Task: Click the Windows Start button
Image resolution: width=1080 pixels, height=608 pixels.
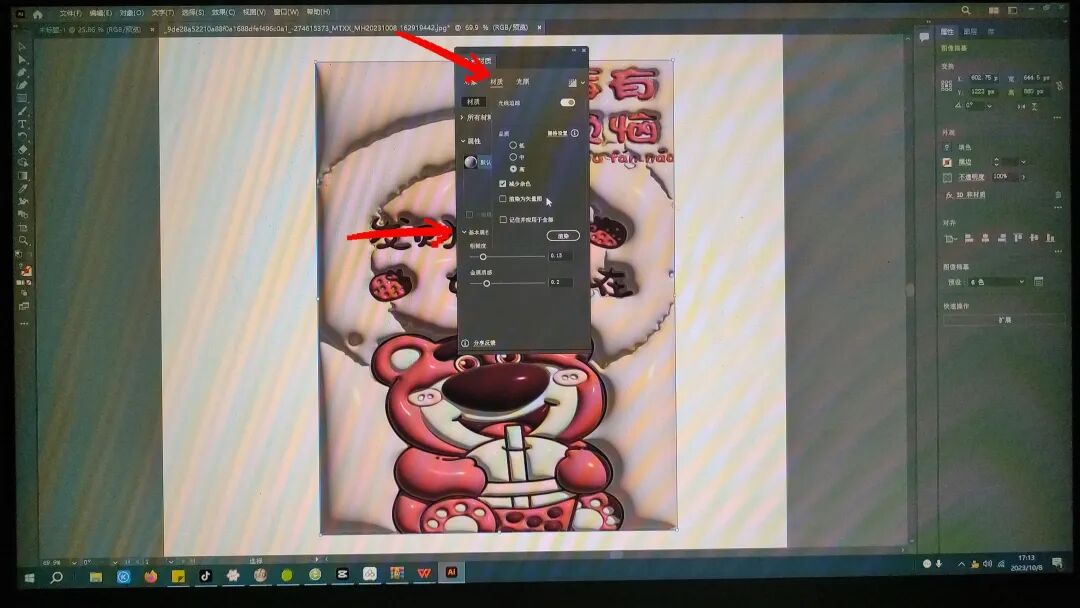Action: [30, 578]
